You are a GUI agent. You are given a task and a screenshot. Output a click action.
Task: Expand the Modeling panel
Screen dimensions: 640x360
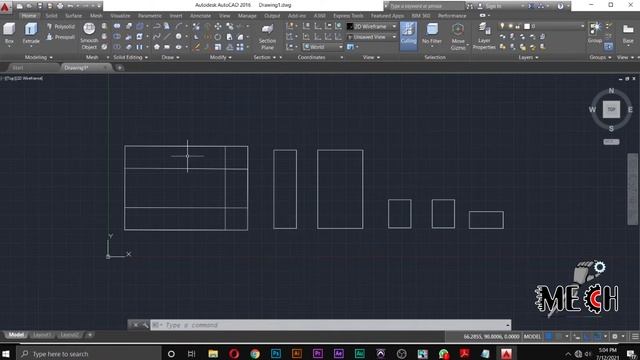pos(39,58)
